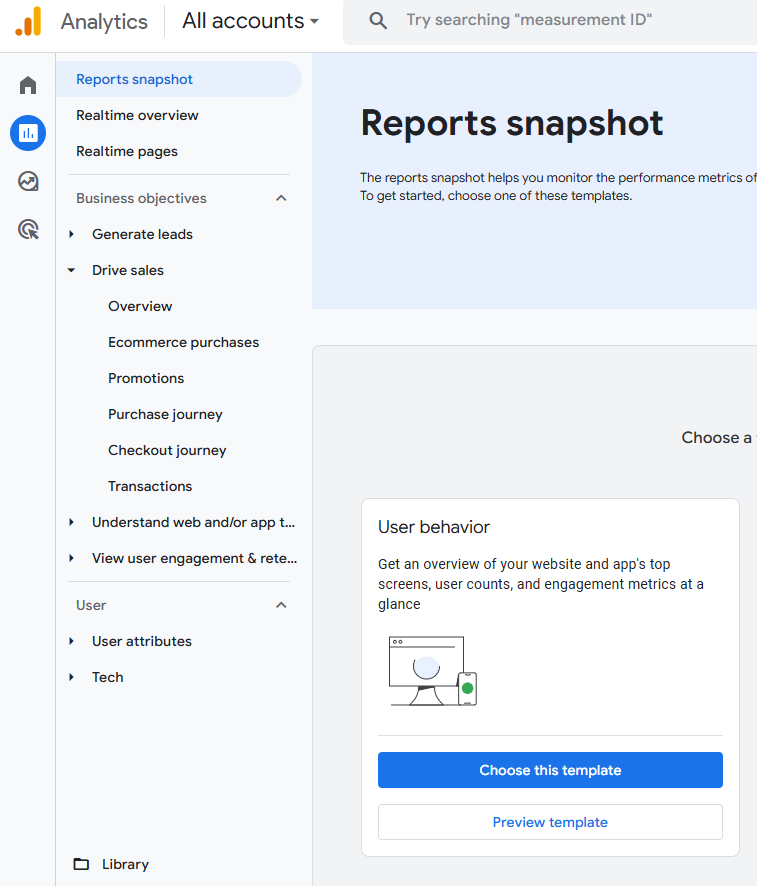The height and width of the screenshot is (886, 757).
Task: Click the Analytics product name text
Action: 104,21
